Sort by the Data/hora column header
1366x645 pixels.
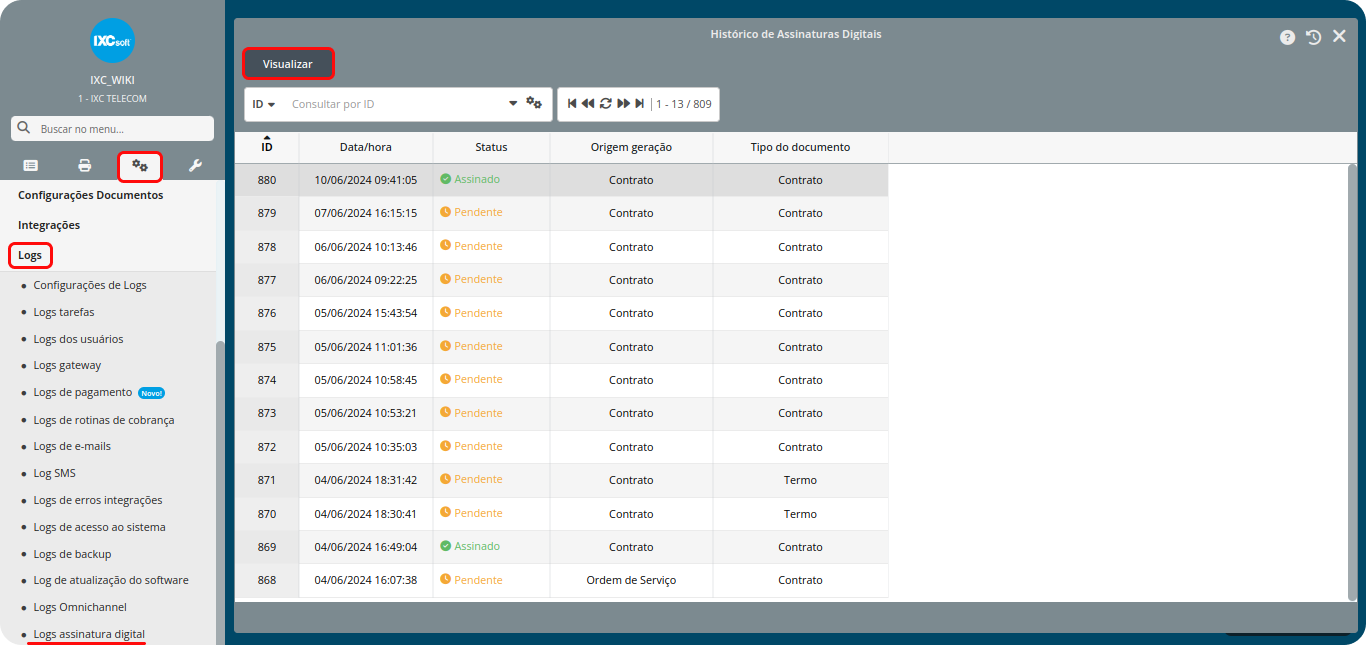coord(366,147)
